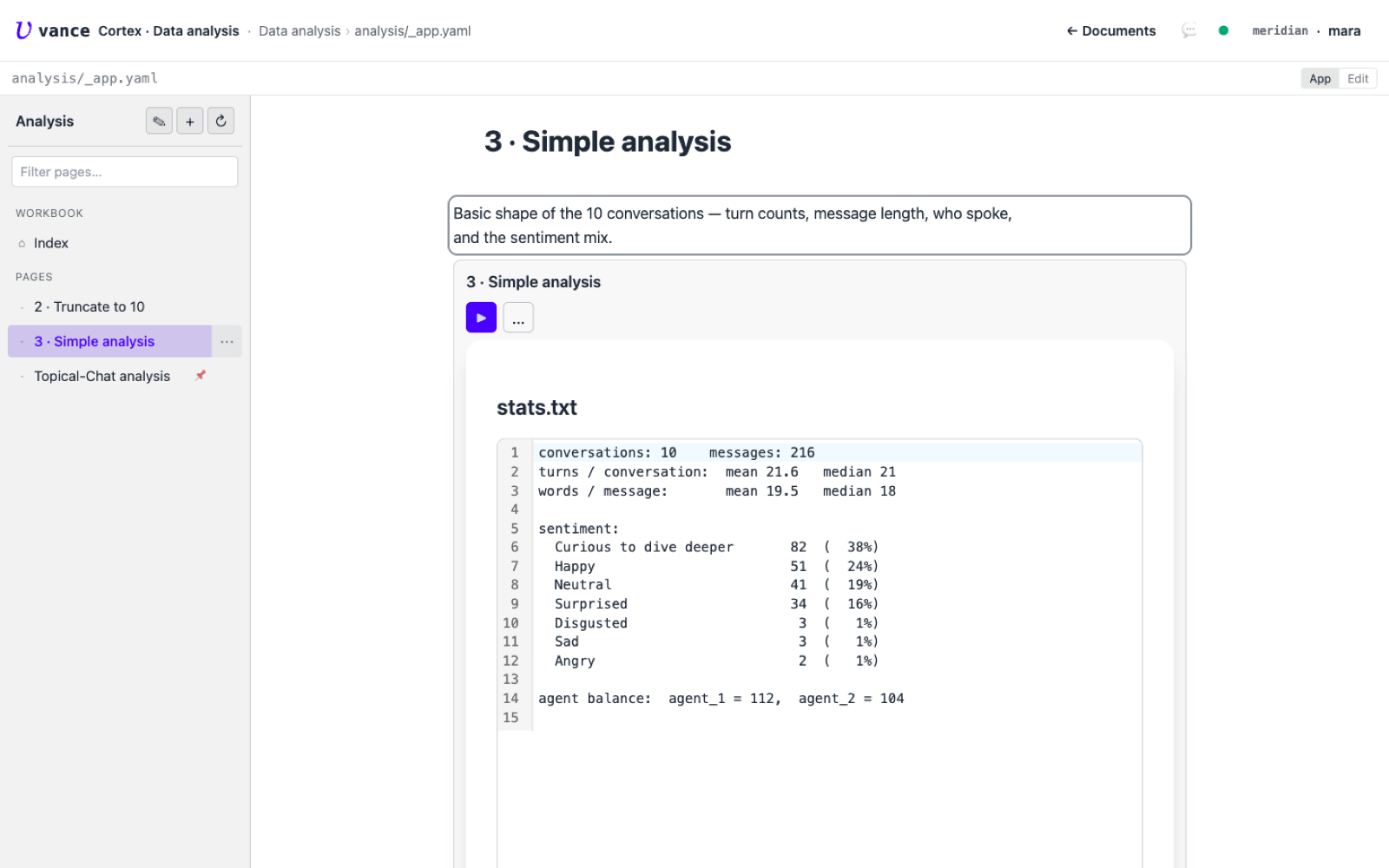Focus the Filter pages input
The width and height of the screenshot is (1389, 868).
point(124,172)
